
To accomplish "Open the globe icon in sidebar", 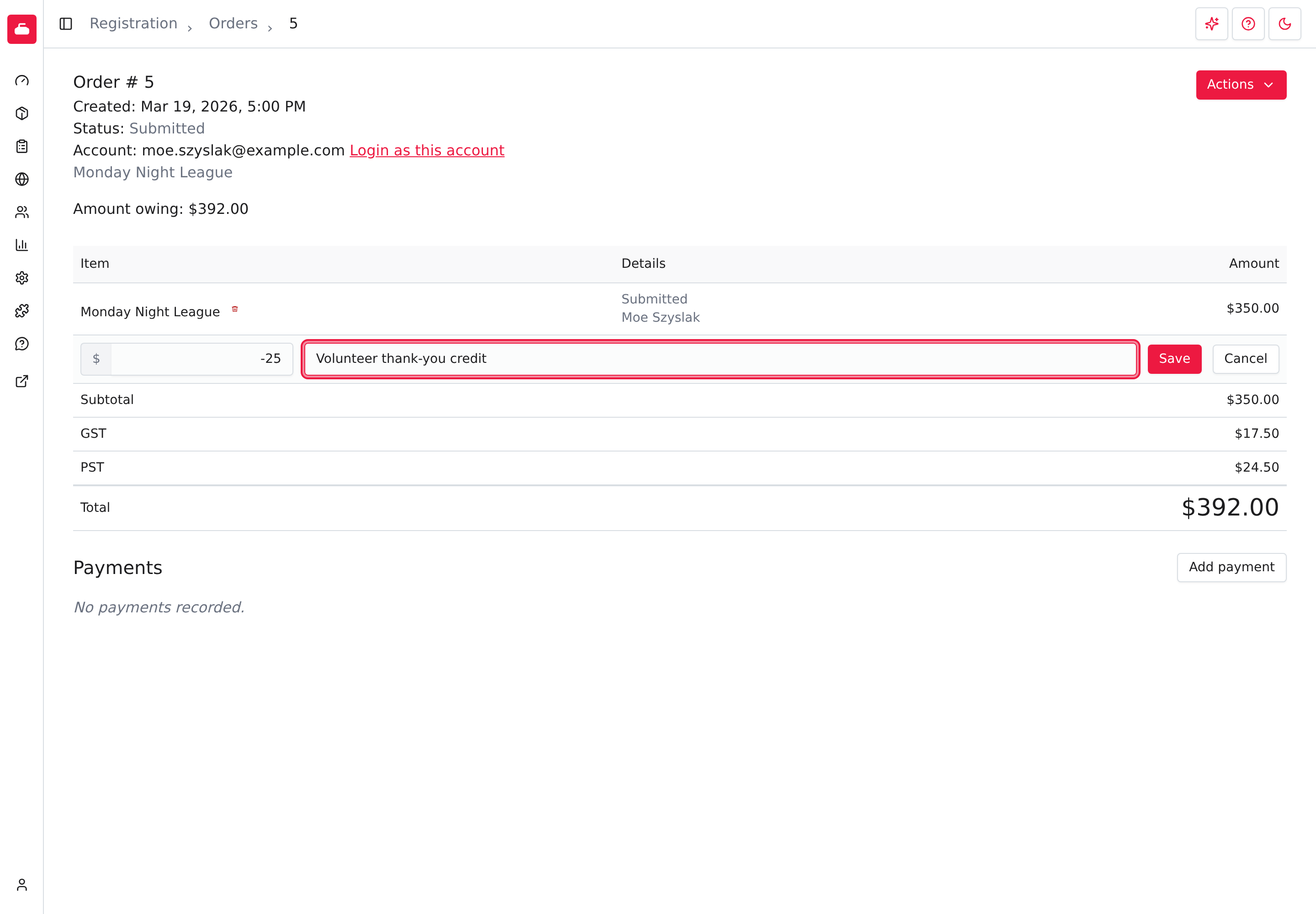I will click(x=22, y=179).
